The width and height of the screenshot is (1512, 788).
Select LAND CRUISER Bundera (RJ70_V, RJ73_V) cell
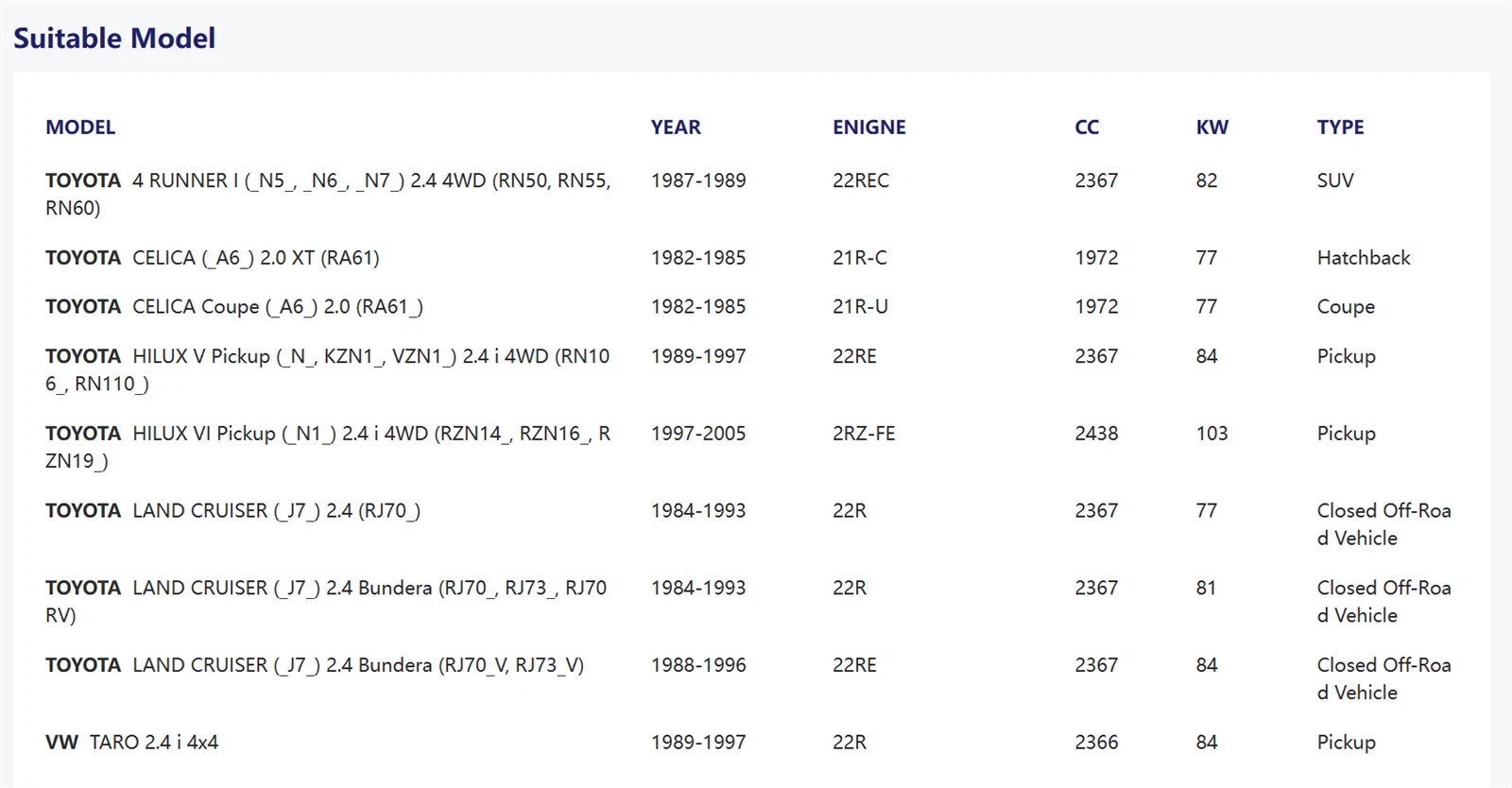[315, 665]
